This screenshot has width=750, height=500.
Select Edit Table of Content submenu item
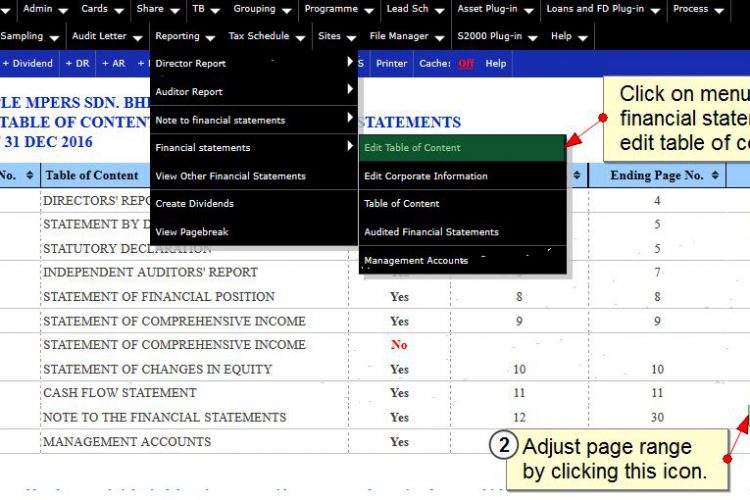(x=462, y=148)
